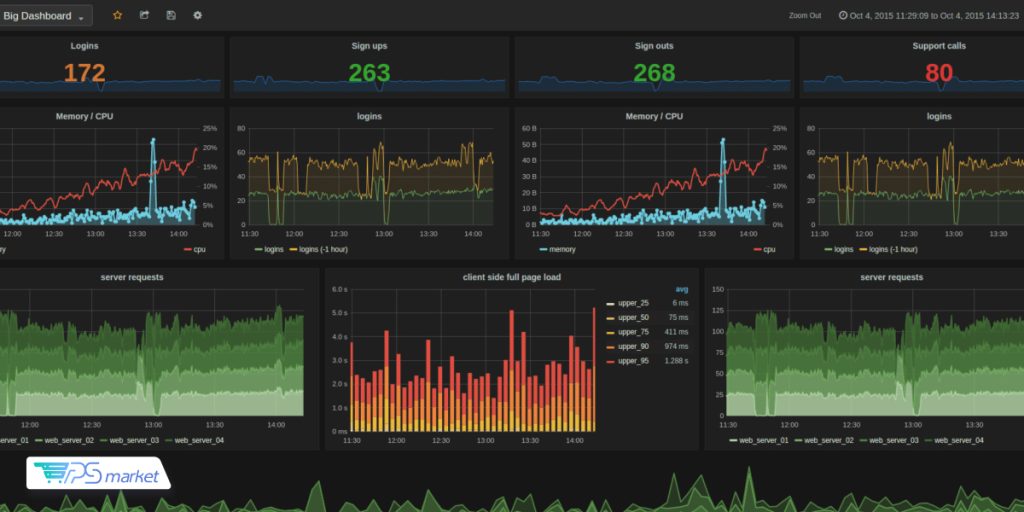Click the Sign ups panel title
Image resolution: width=1024 pixels, height=512 pixels.
[369, 46]
